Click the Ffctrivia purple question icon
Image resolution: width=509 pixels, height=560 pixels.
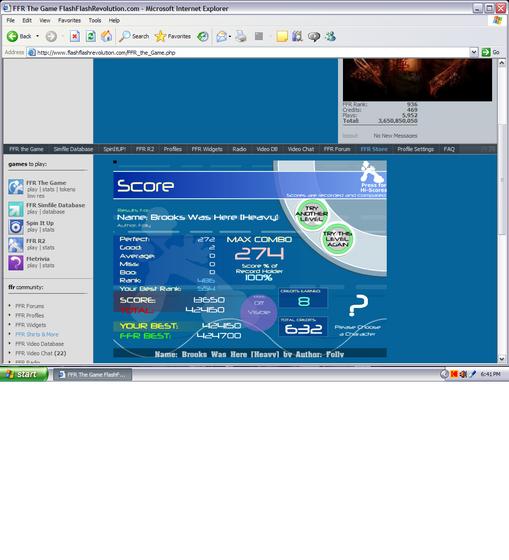pos(16,263)
